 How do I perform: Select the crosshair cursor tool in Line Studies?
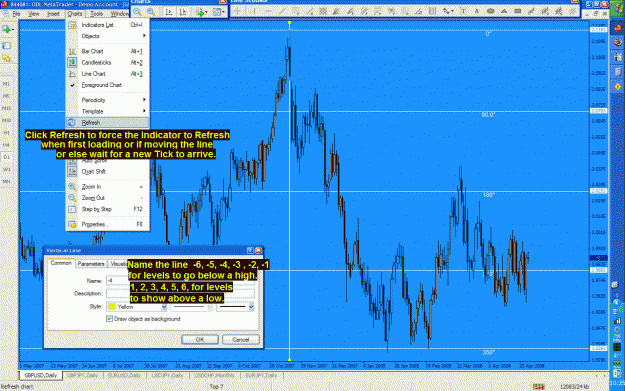coord(238,11)
